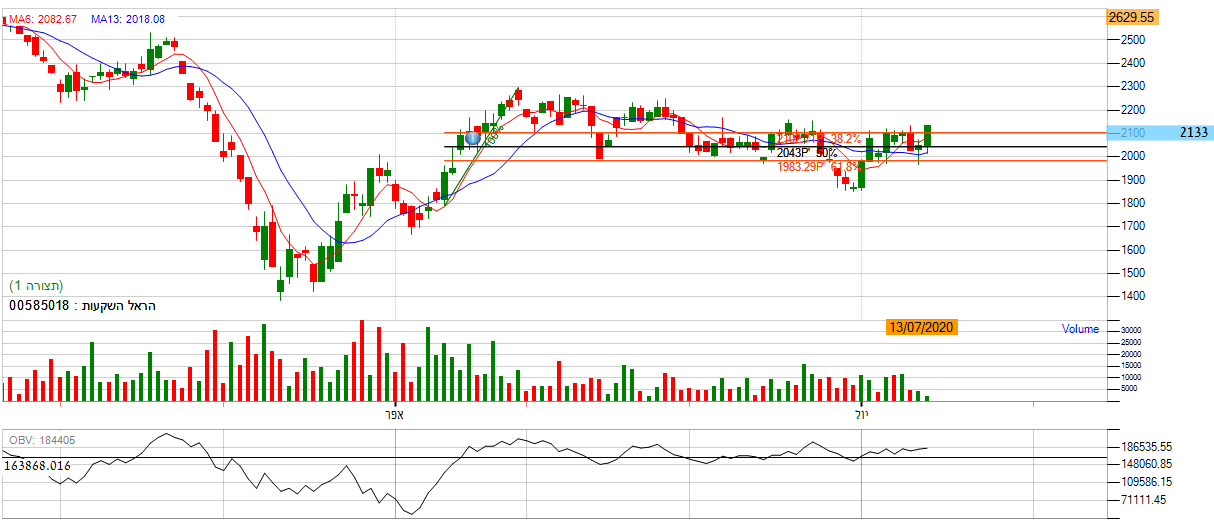Image resolution: width=1214 pixels, height=520 pixels.
Task: Select the blue Volume panel label
Action: [1079, 329]
